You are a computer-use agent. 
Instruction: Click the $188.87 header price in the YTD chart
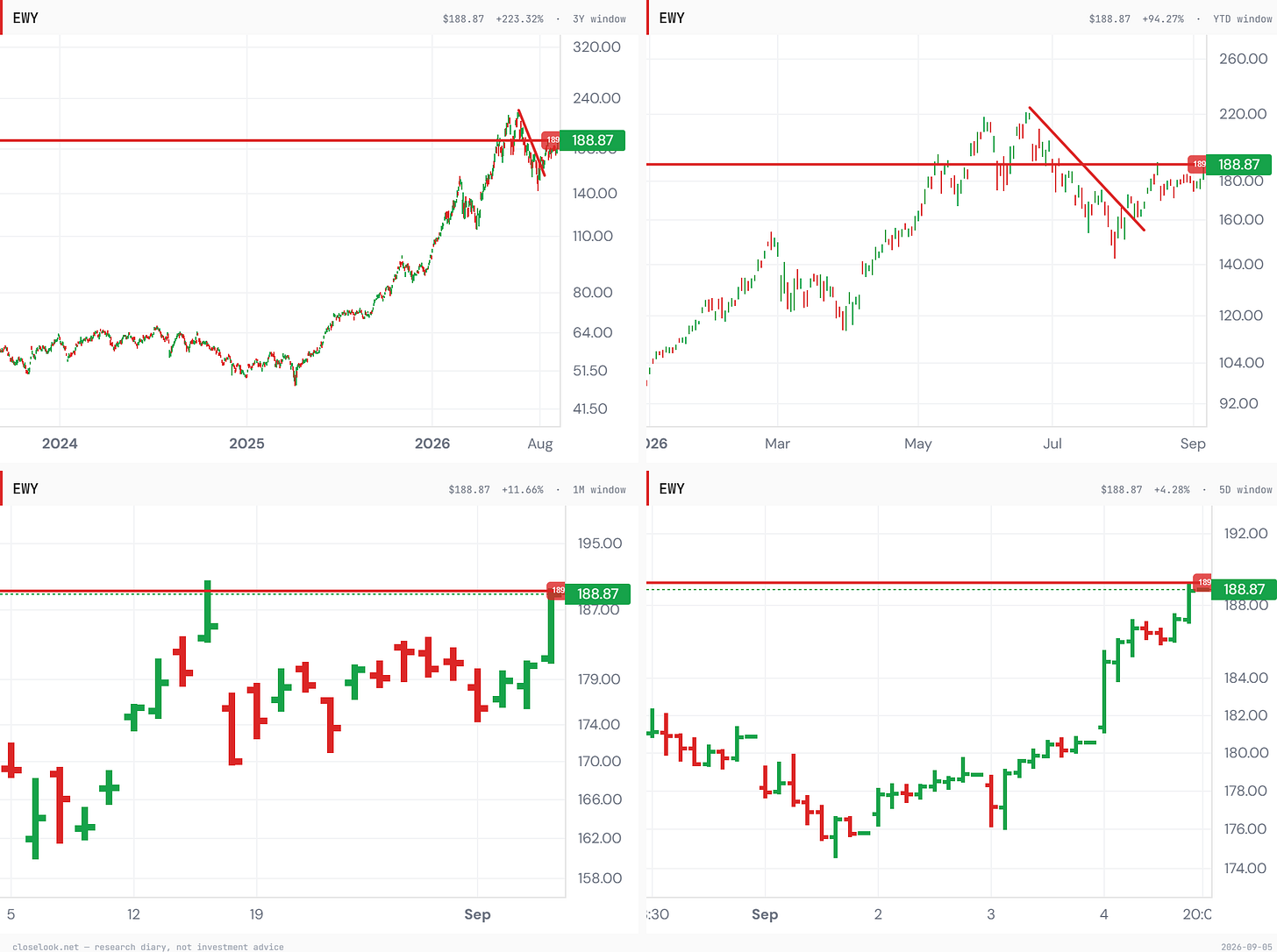click(1109, 18)
